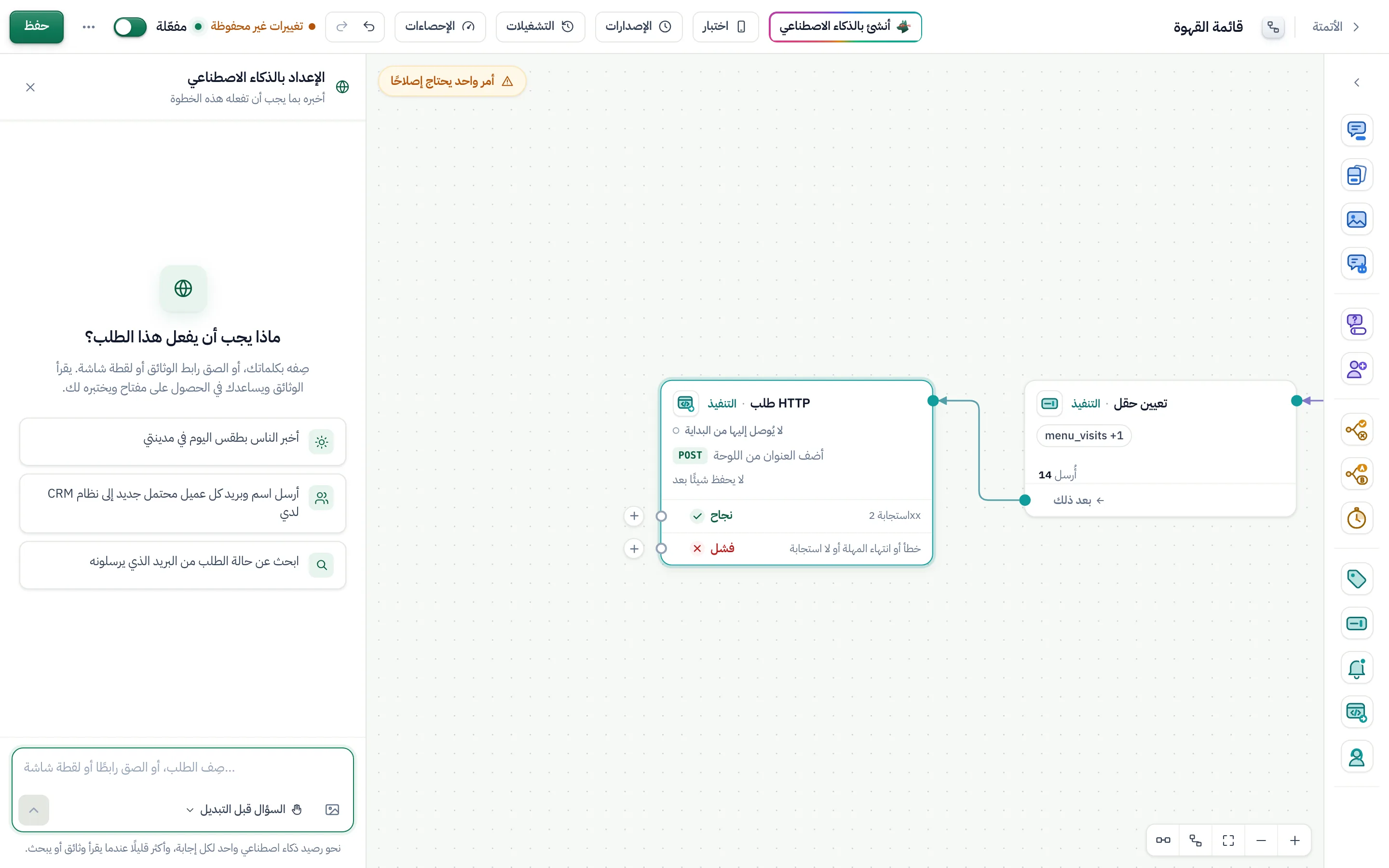Select the condition branch icon in sidebar

pos(1356,429)
